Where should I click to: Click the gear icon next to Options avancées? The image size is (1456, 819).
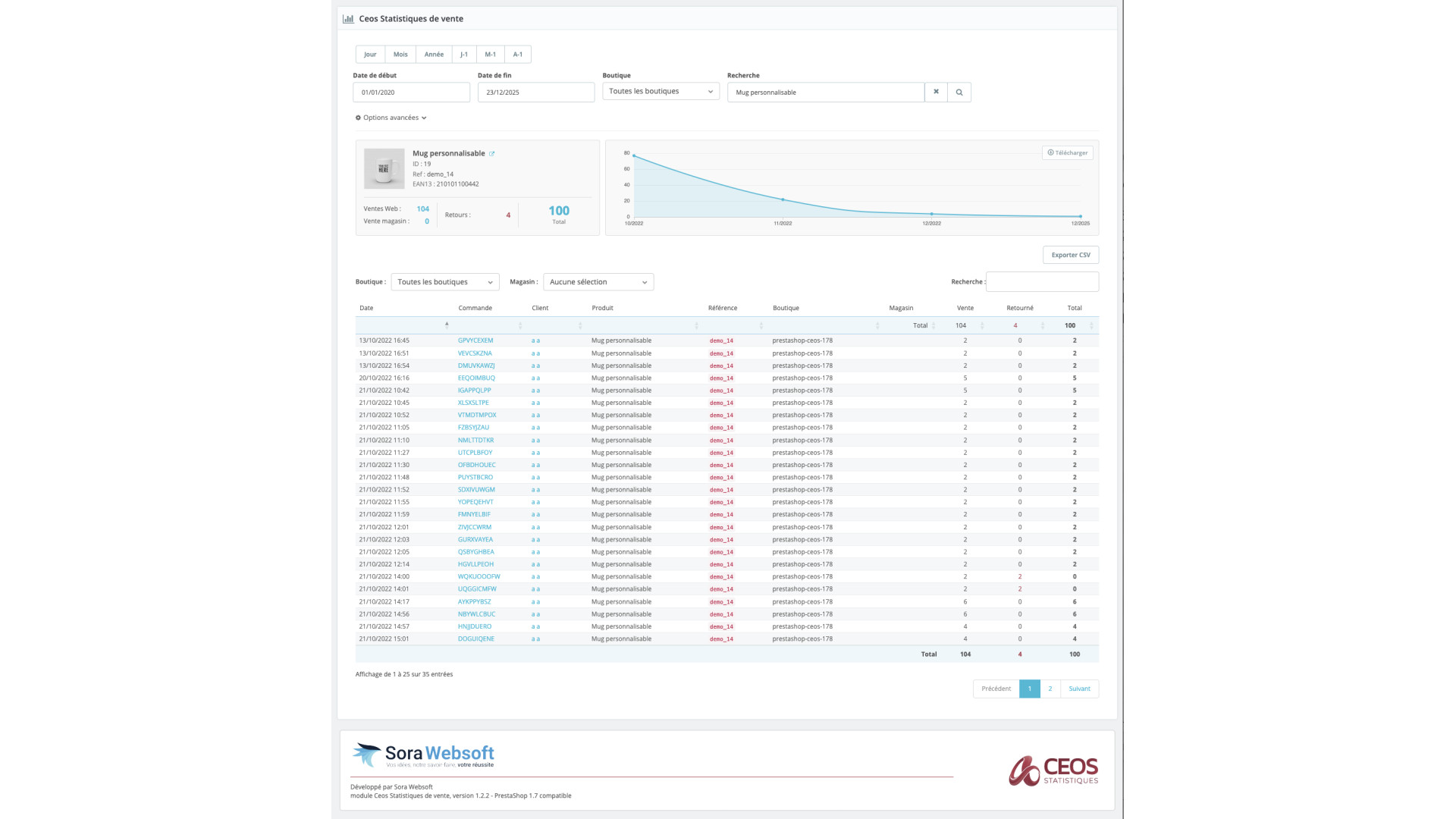click(359, 118)
